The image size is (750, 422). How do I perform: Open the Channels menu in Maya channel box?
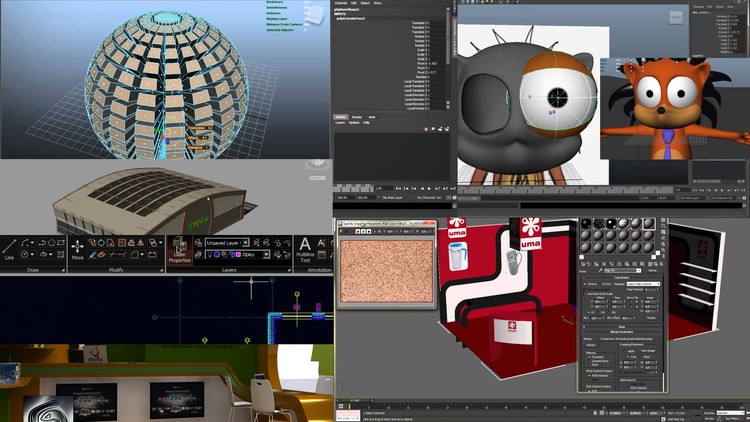pyautogui.click(x=341, y=3)
